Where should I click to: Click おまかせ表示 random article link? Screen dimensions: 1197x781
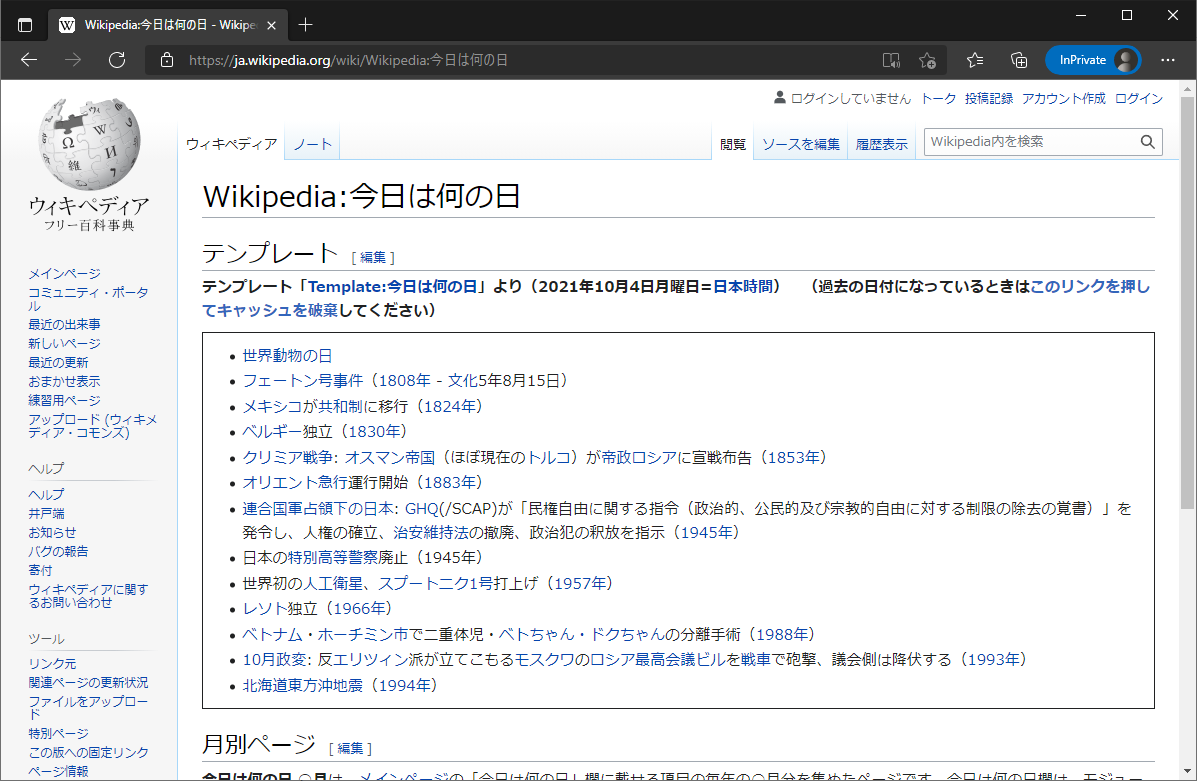coord(64,382)
